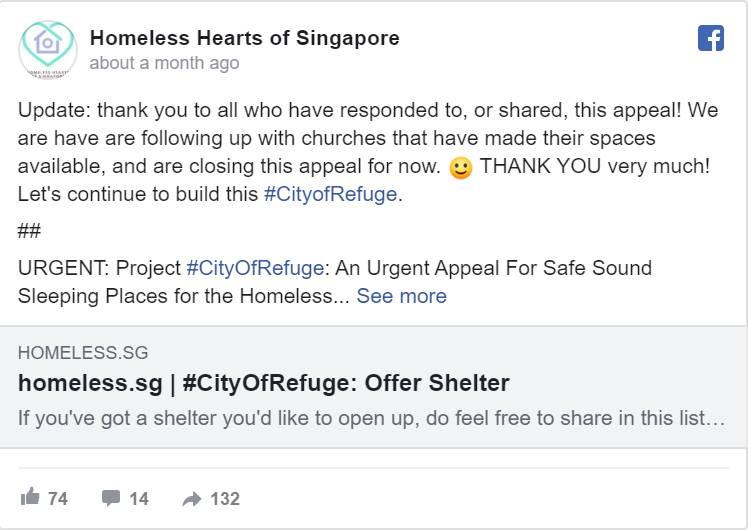This screenshot has width=748, height=530.
Task: Click the Facebook logo icon
Action: click(710, 39)
